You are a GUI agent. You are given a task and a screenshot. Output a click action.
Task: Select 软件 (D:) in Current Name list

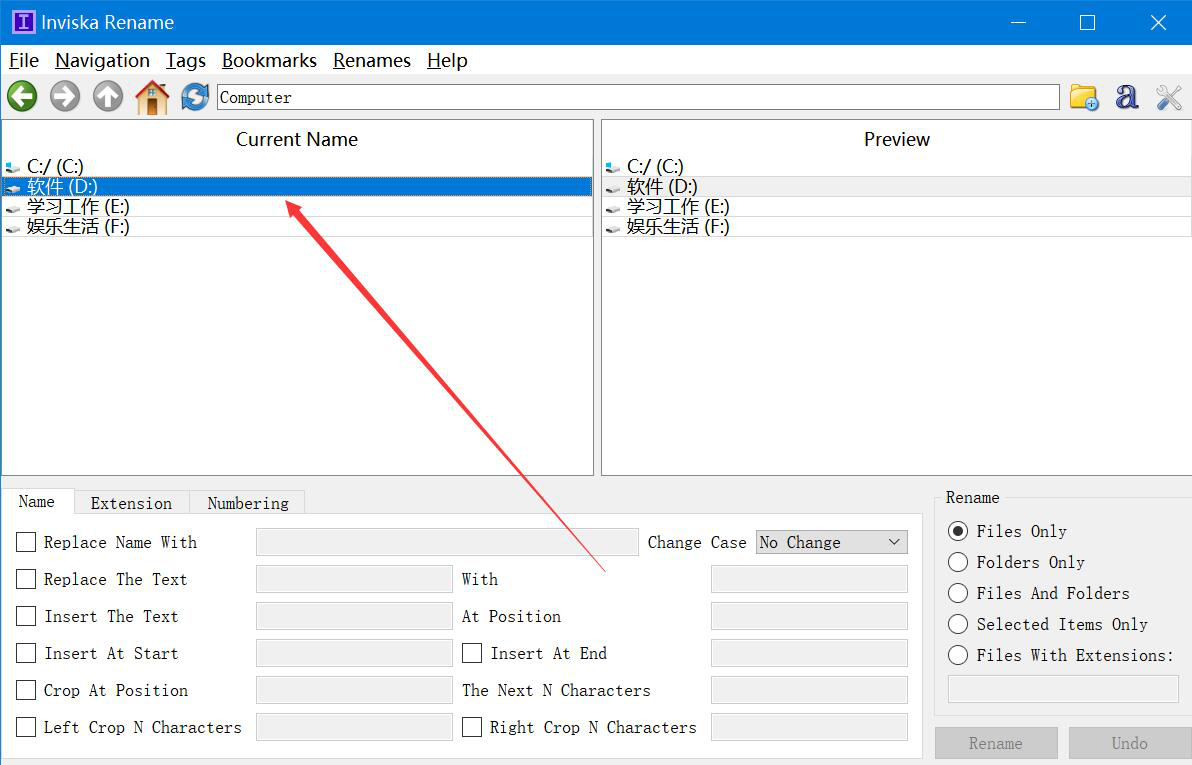tap(297, 186)
